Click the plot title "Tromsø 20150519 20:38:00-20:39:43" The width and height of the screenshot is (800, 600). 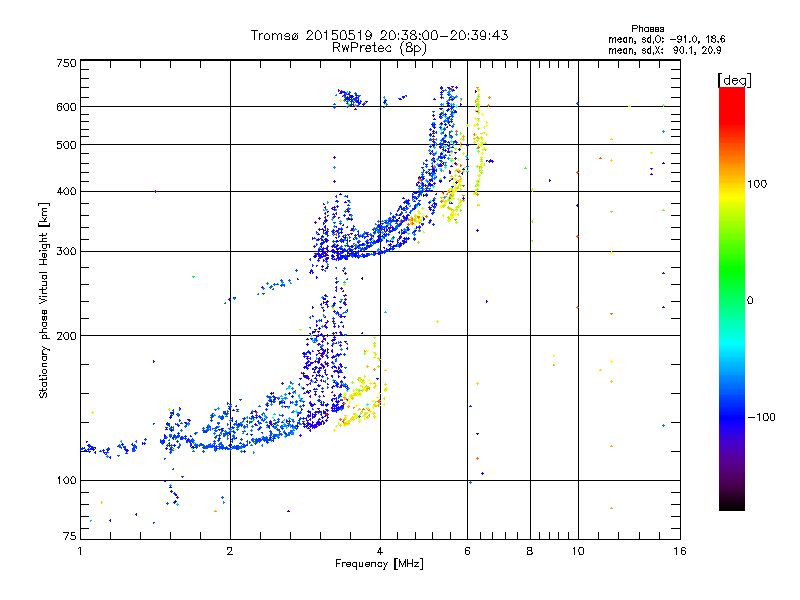379,35
